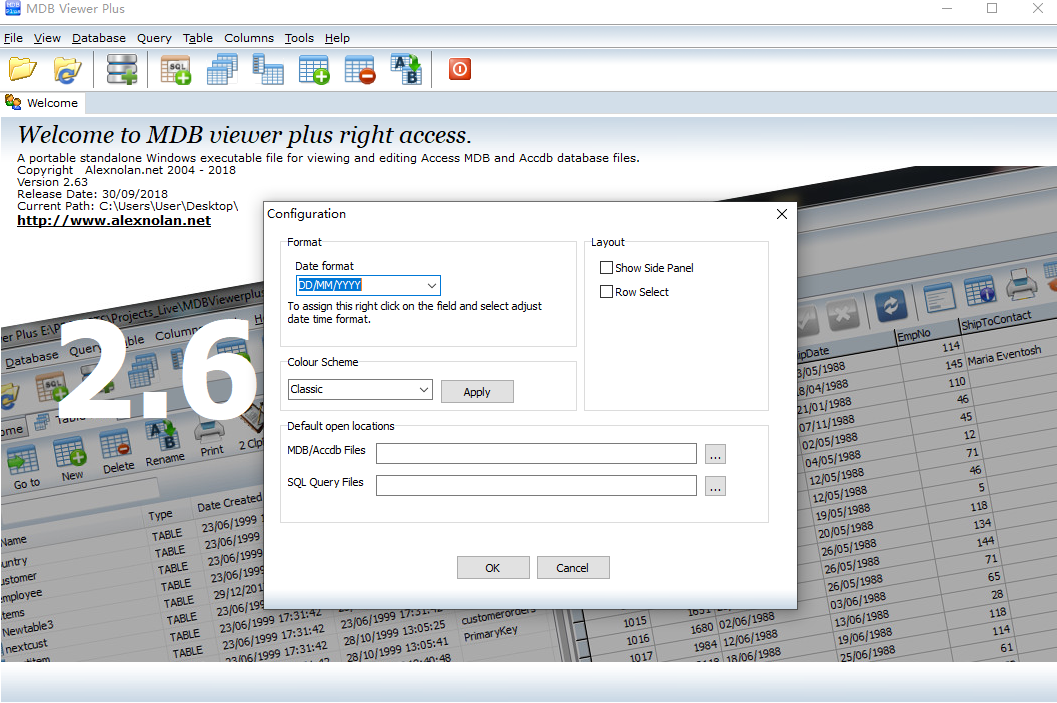Select the add new table icon
1057x703 pixels.
pyautogui.click(x=314, y=69)
